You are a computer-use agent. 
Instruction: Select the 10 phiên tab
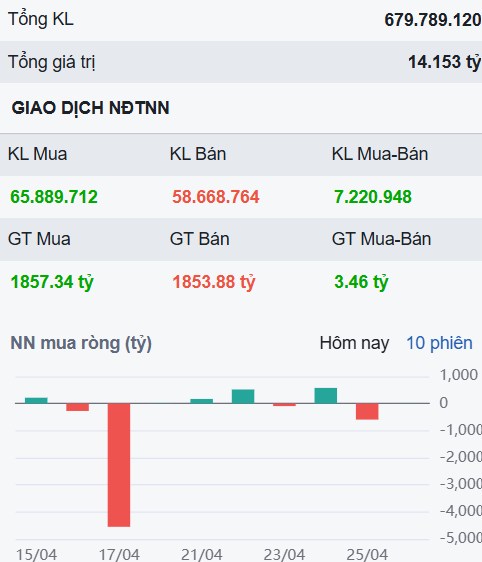[x=439, y=343]
